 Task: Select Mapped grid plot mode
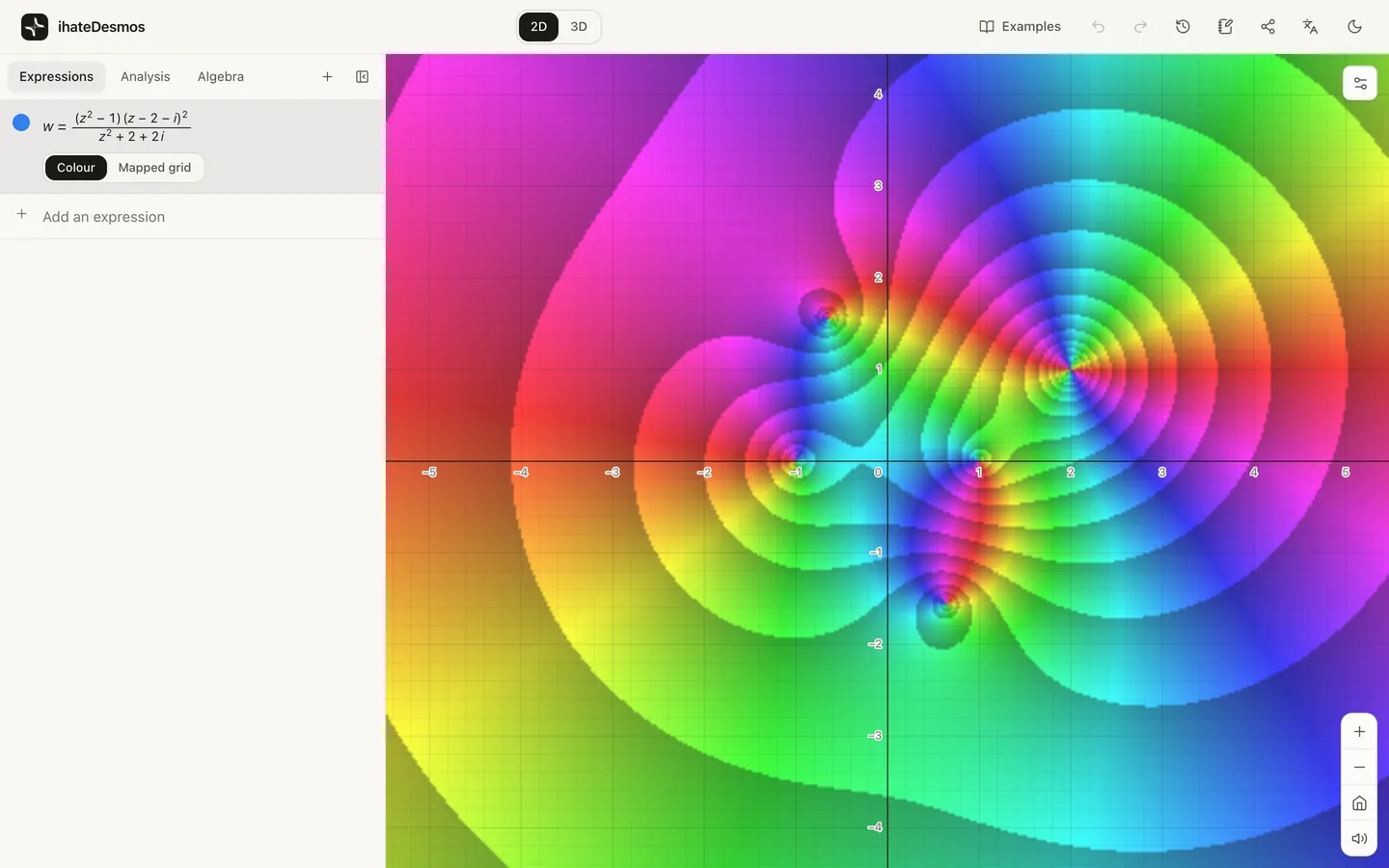tap(154, 168)
